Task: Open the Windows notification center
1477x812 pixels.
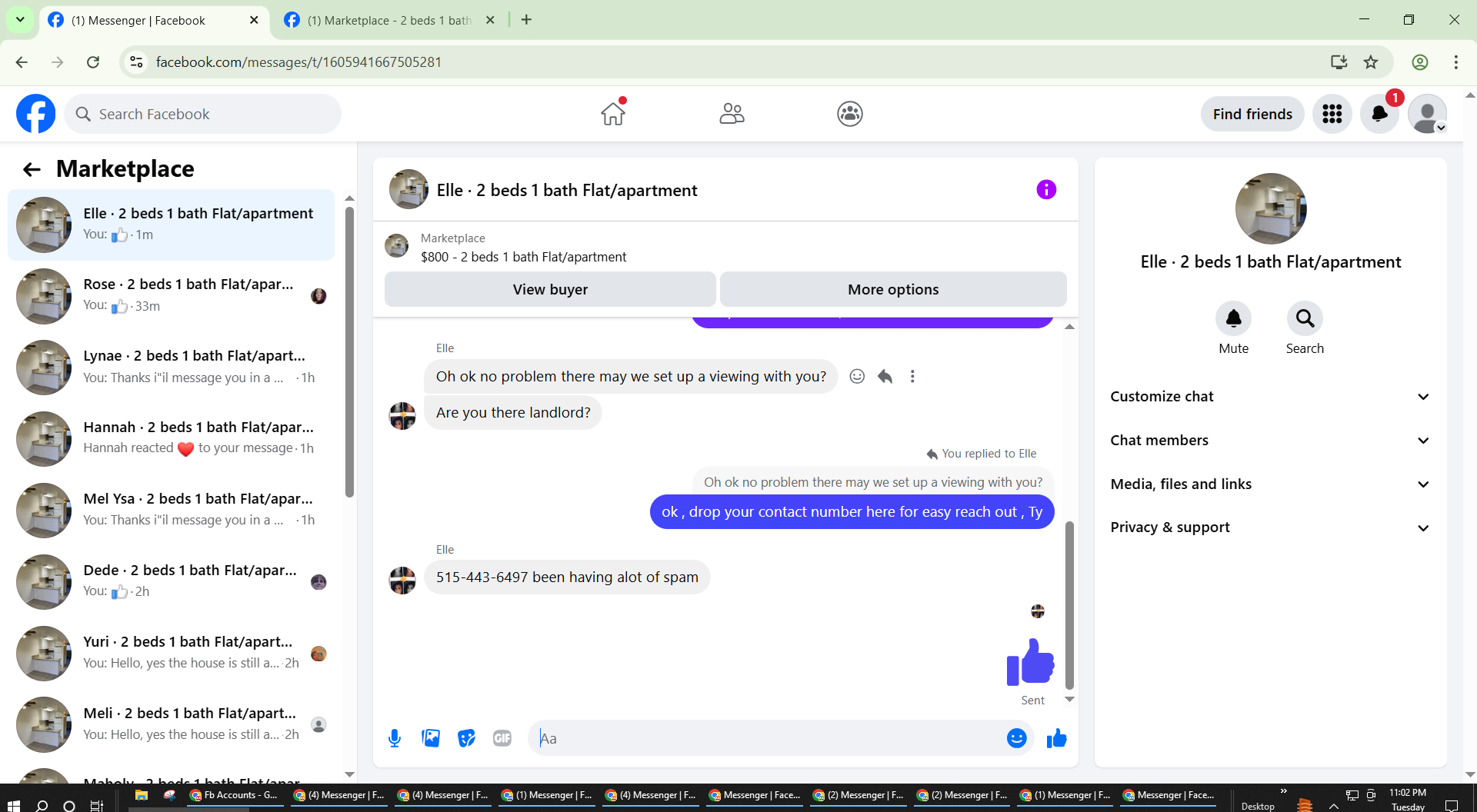Action: point(1452,805)
